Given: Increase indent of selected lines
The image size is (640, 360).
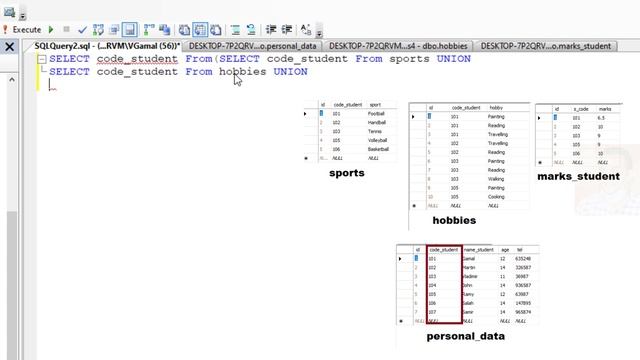Looking at the screenshot, I should click(x=287, y=30).
